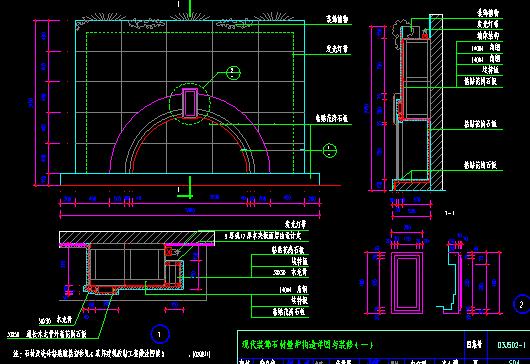The height and width of the screenshot is (364, 530).
Task: Select the hatched slab in the plan detail
Action: [137, 237]
